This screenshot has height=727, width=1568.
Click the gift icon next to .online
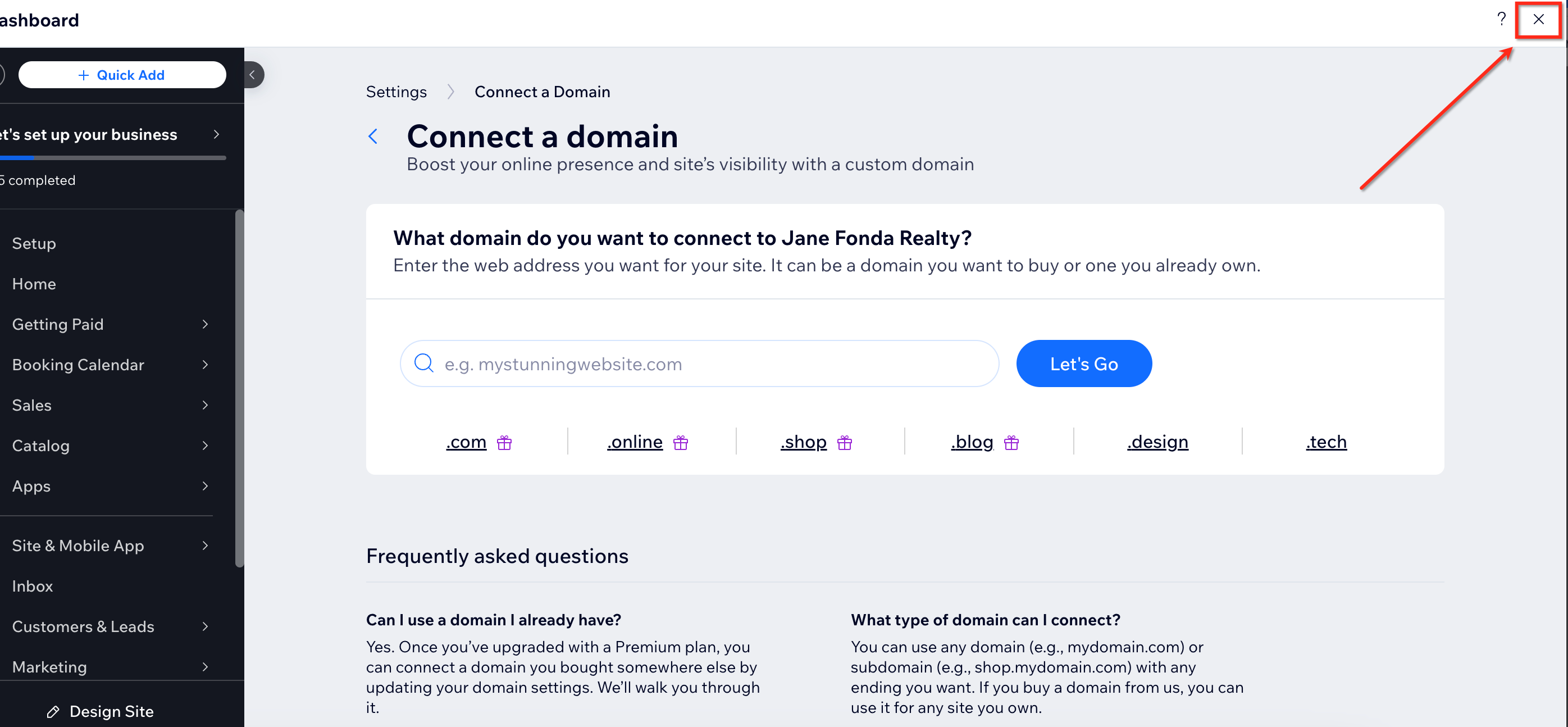click(681, 443)
